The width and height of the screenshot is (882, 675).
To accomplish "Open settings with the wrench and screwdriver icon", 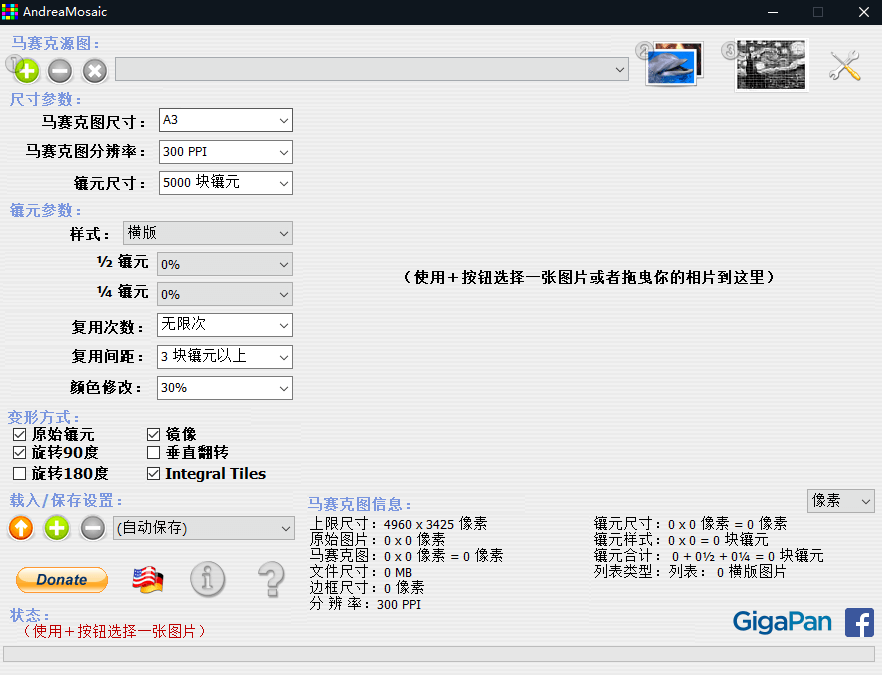I will pyautogui.click(x=845, y=65).
